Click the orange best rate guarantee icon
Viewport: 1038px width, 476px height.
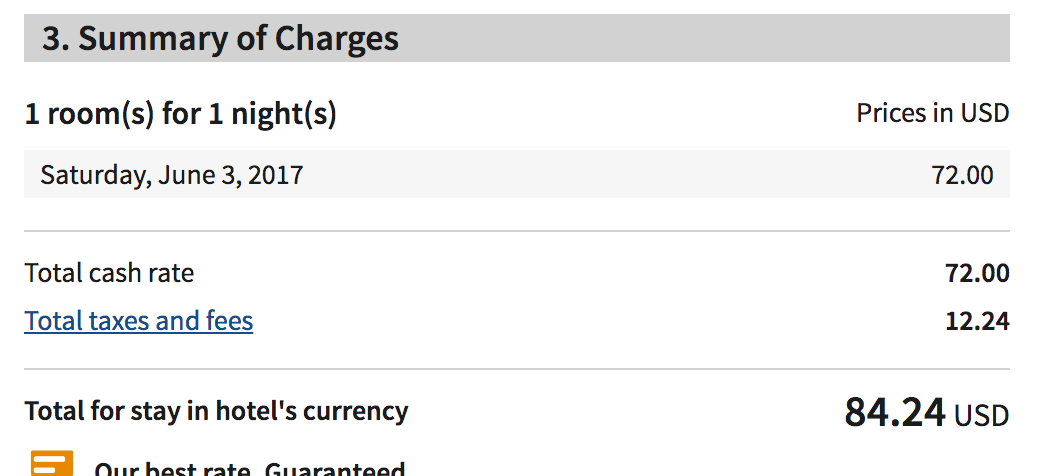52,463
